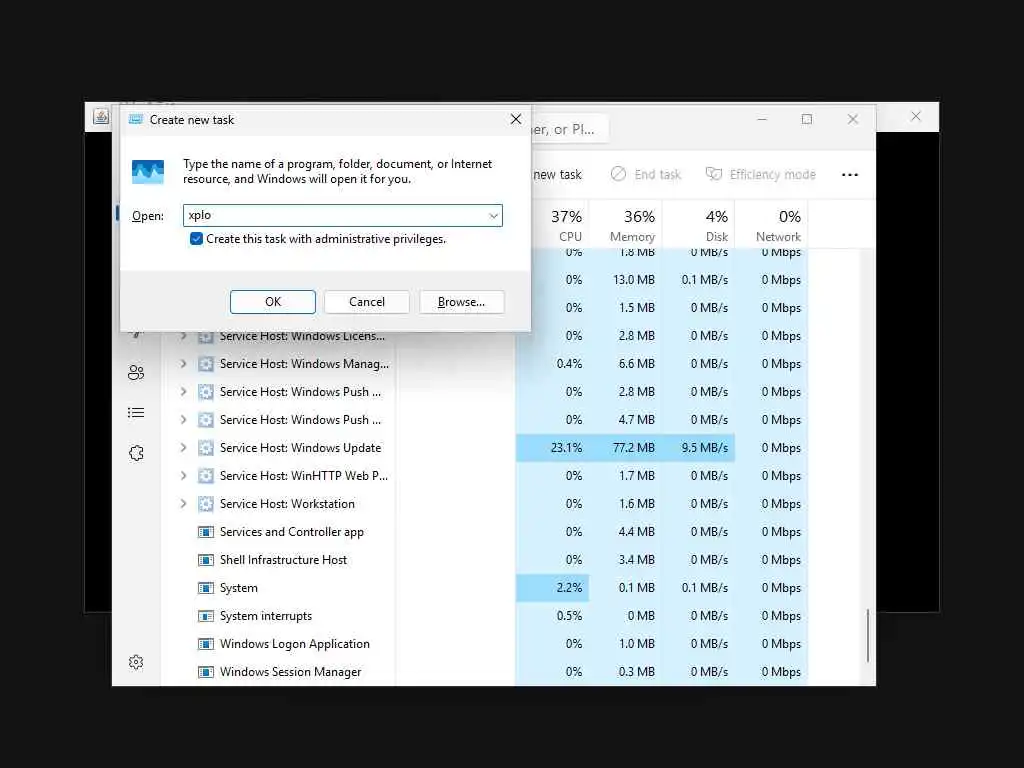Click OK in Create new task dialog
Viewport: 1024px width, 768px height.
[272, 302]
